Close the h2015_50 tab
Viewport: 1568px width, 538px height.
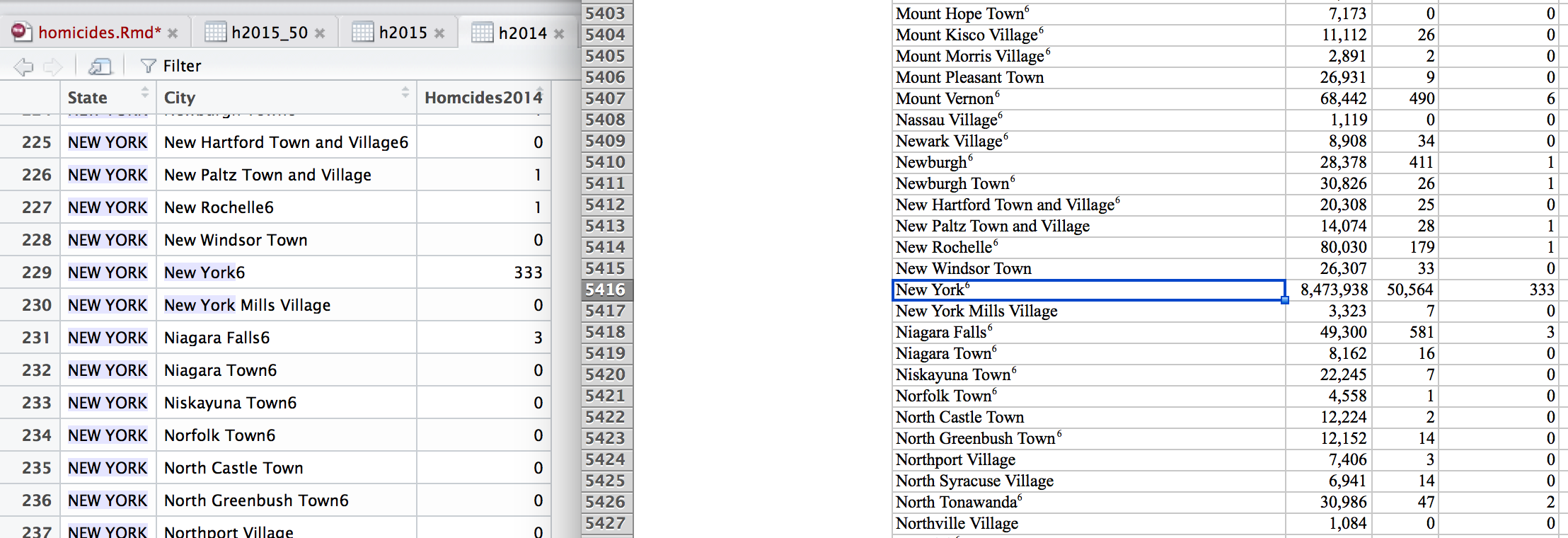[x=320, y=33]
